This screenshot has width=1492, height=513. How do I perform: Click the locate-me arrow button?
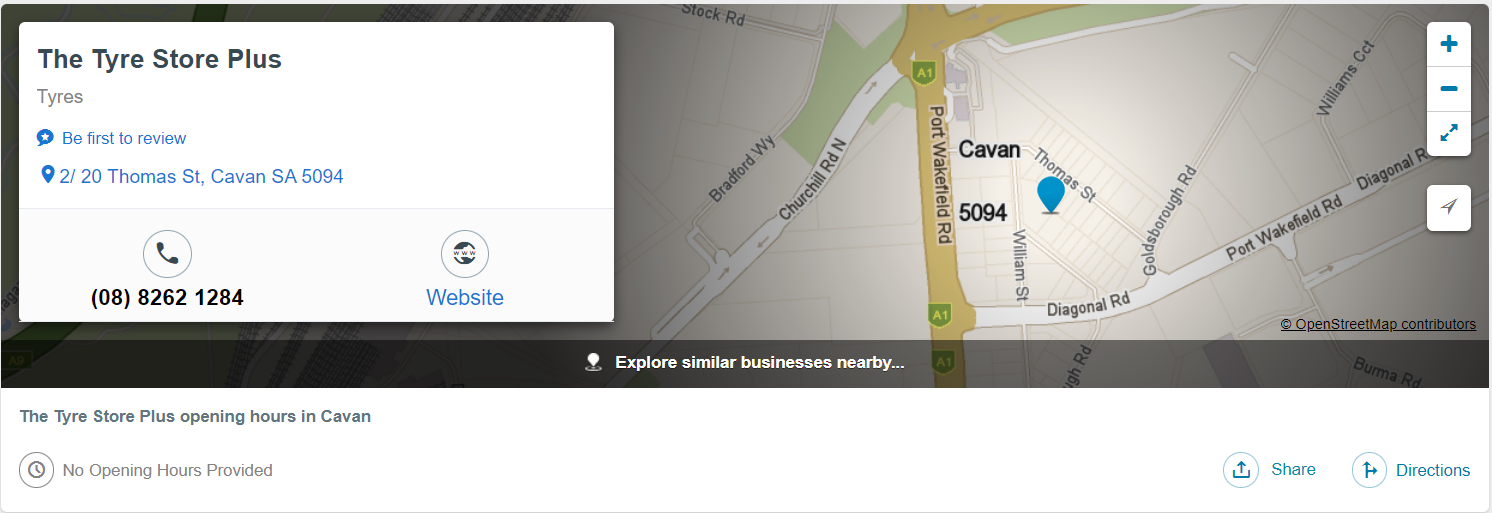pos(1448,207)
